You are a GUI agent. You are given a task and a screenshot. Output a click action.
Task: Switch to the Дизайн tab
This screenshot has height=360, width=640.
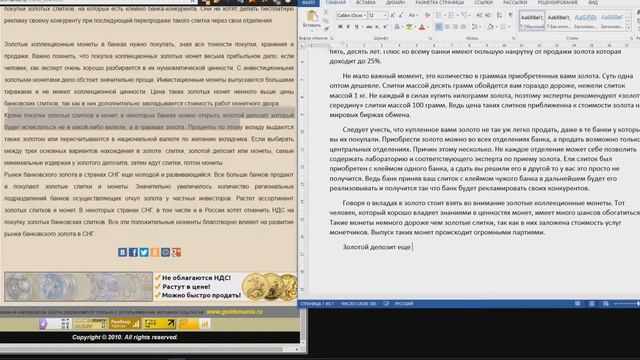click(x=396, y=2)
